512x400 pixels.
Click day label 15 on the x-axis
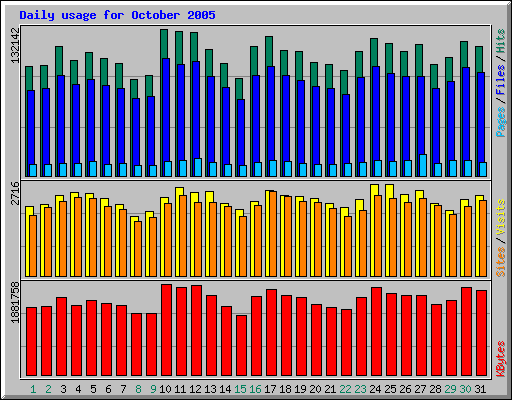click(x=240, y=389)
